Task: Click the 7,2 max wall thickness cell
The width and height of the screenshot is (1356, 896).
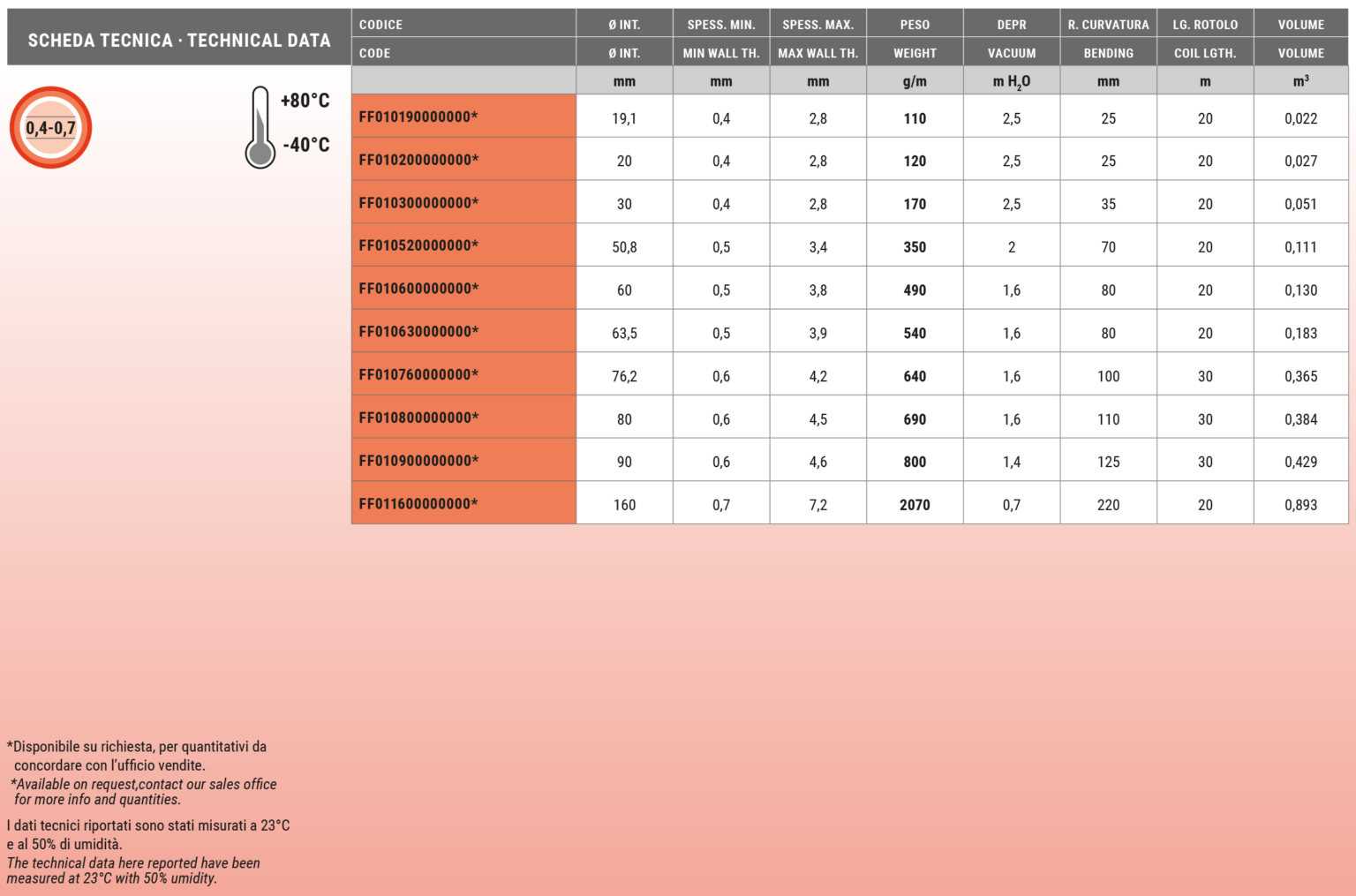Action: (x=817, y=505)
